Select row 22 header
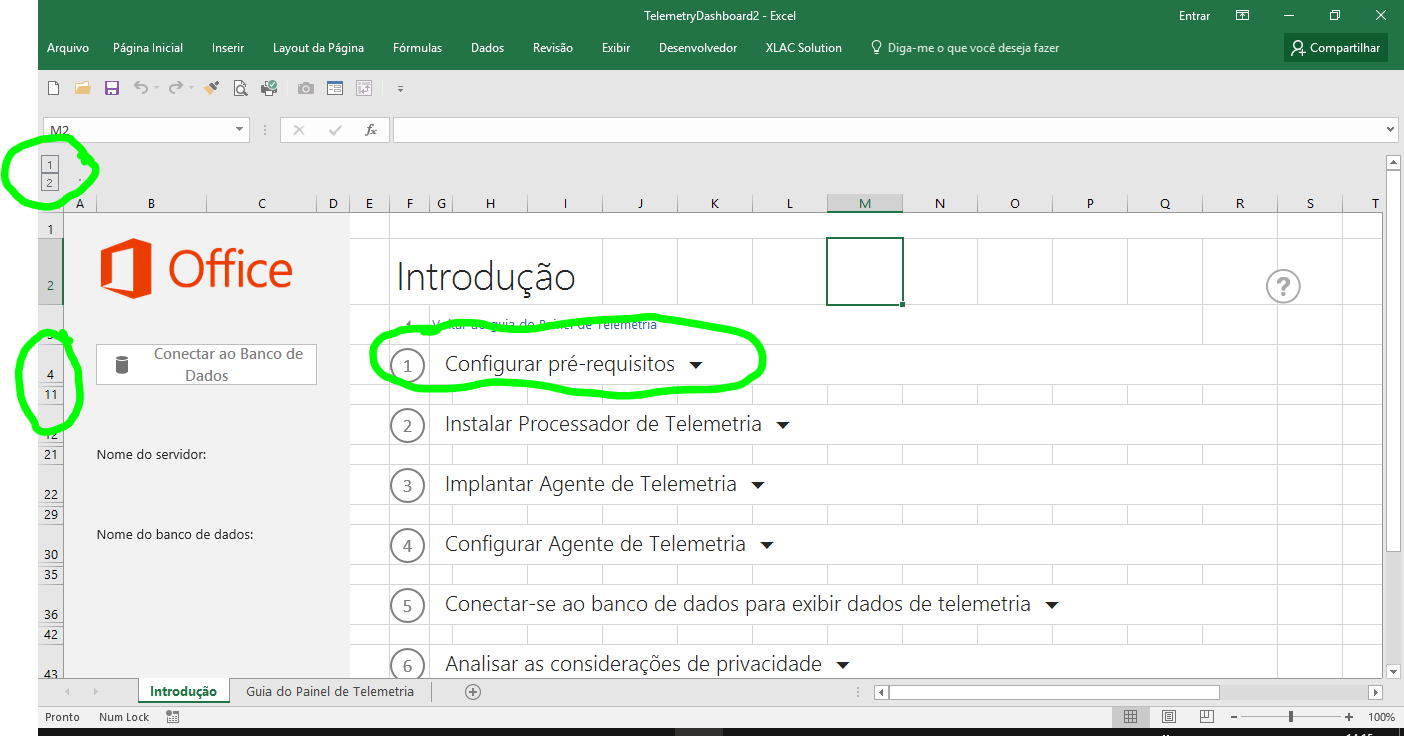 (x=51, y=485)
